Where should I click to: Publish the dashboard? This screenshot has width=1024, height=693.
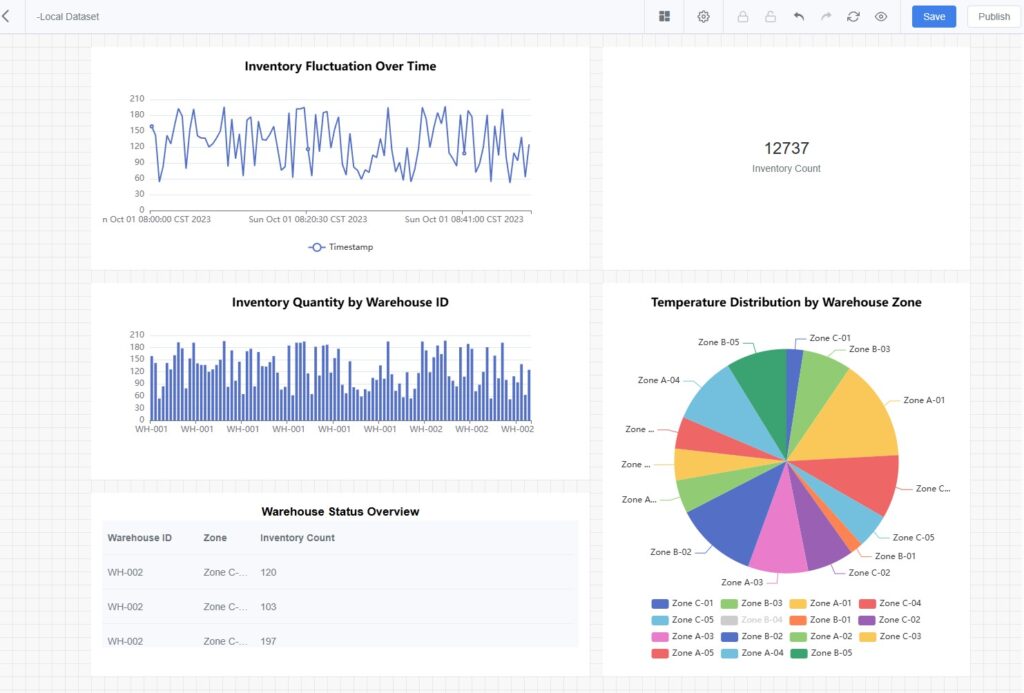(993, 16)
